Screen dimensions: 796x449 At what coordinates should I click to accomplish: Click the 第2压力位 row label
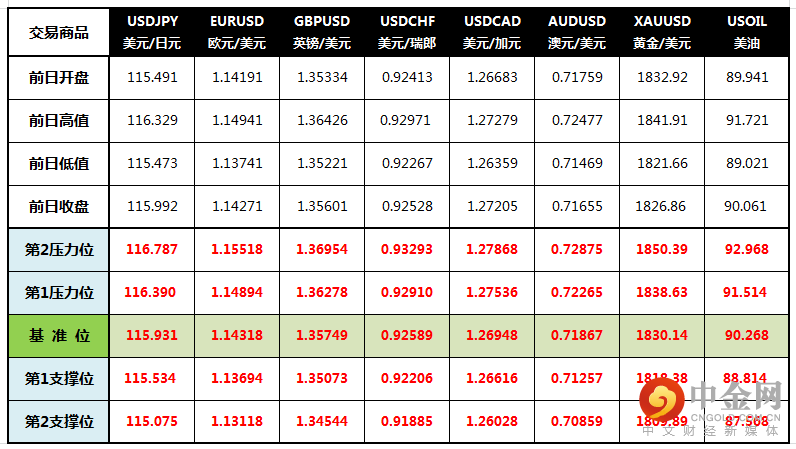point(58,250)
